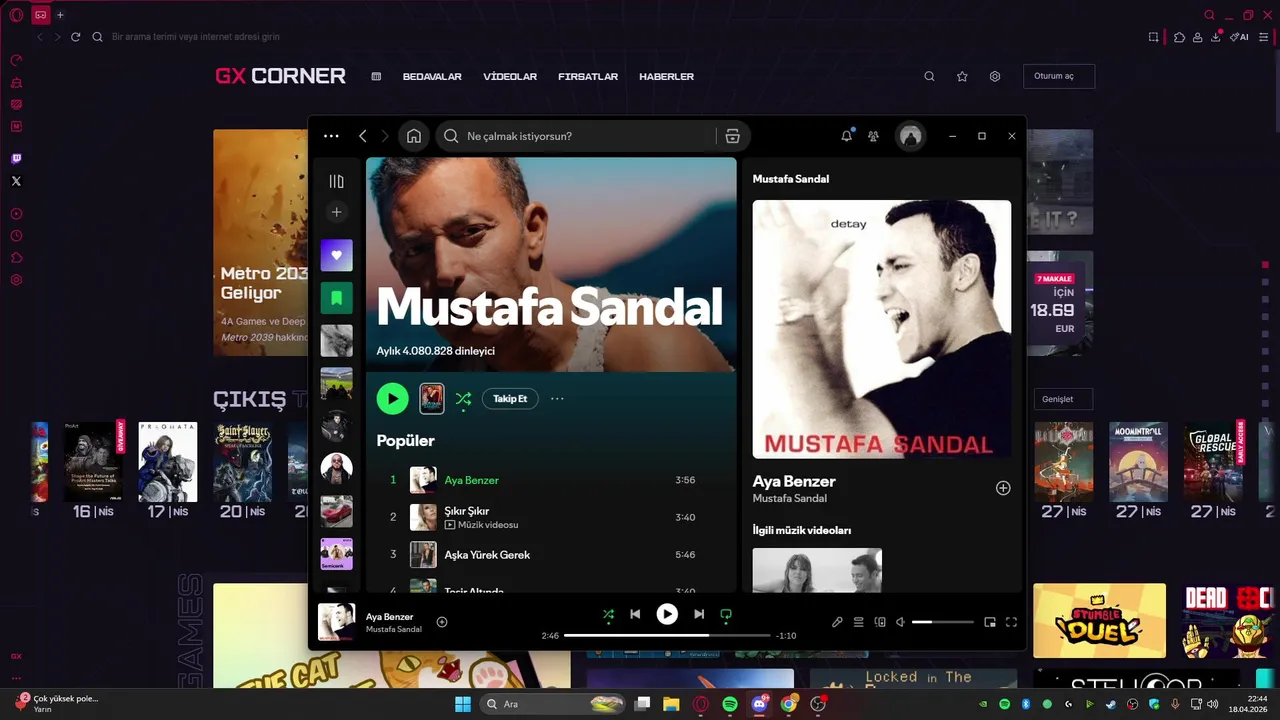Follow the artist with Takip Et
This screenshot has height=720, width=1280.
click(x=510, y=399)
